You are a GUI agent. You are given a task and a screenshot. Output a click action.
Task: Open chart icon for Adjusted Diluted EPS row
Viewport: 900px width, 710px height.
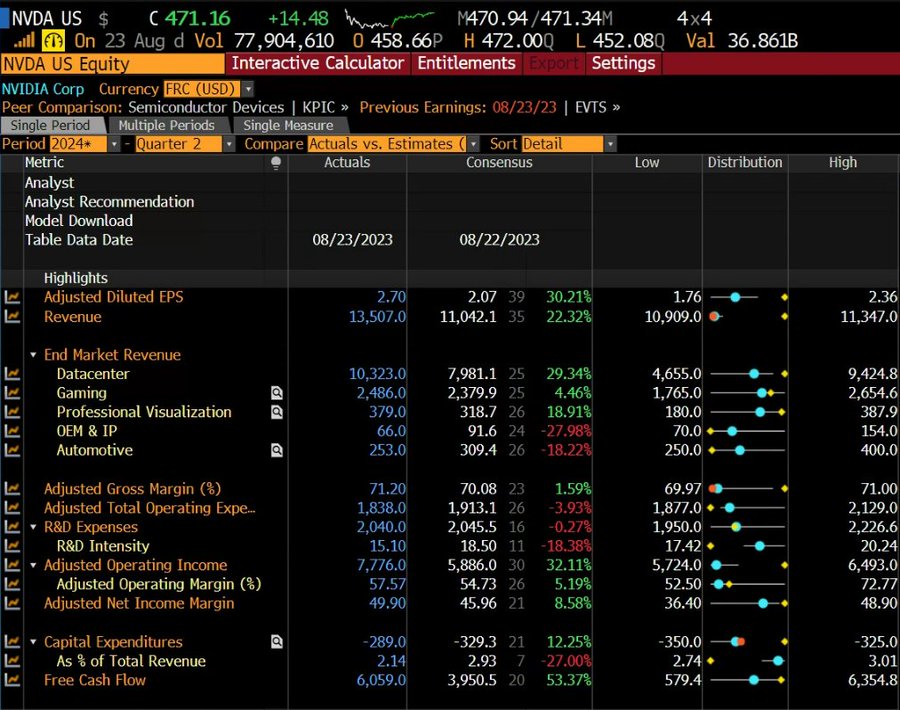(11, 297)
